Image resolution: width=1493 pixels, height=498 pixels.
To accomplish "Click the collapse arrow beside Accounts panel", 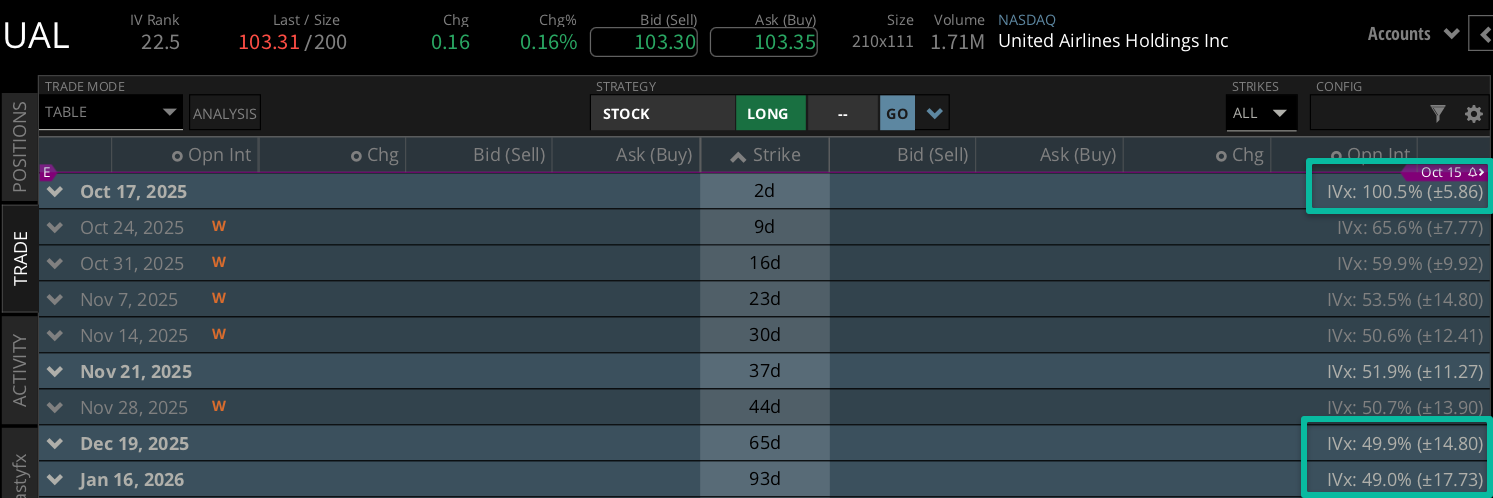I will click(x=1481, y=34).
